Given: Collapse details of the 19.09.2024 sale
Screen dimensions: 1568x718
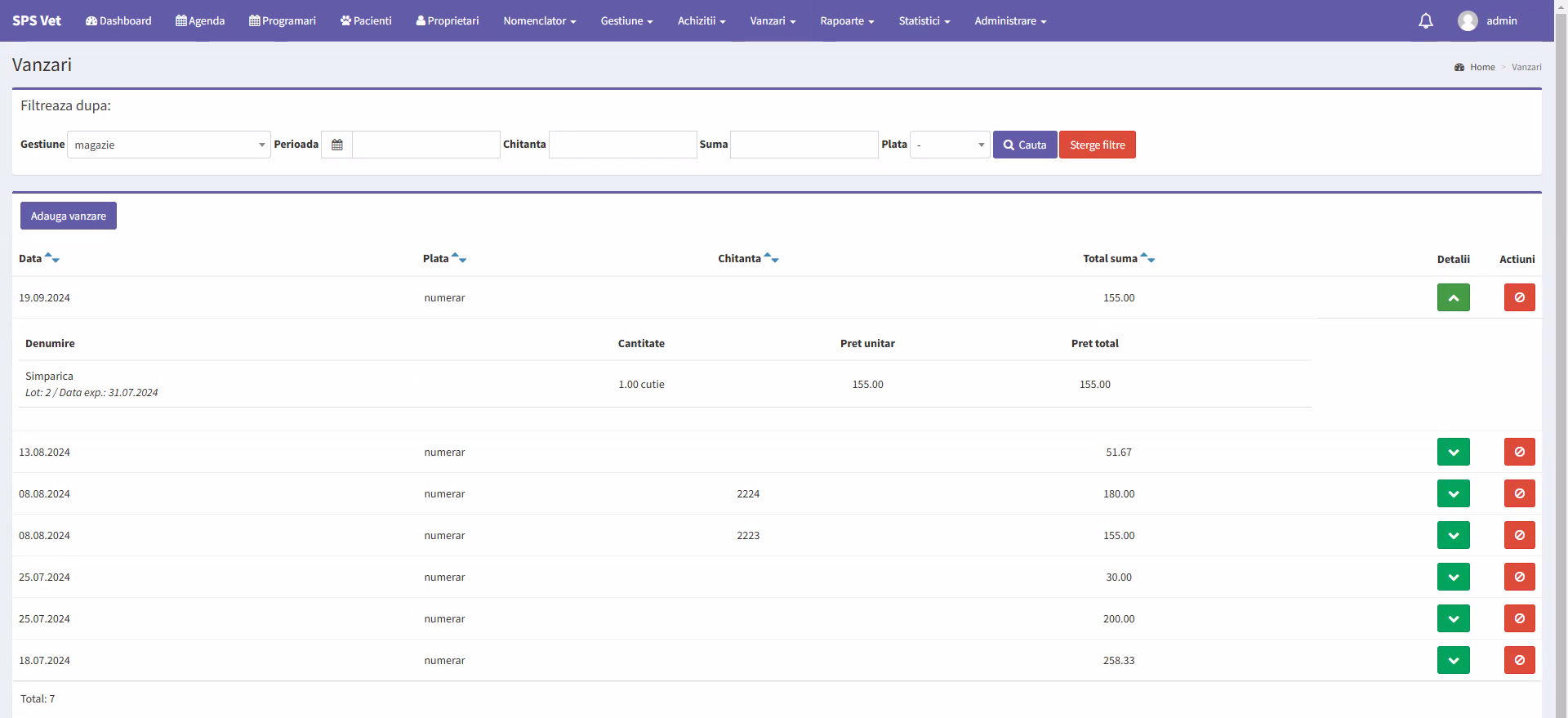Looking at the screenshot, I should coord(1453,297).
